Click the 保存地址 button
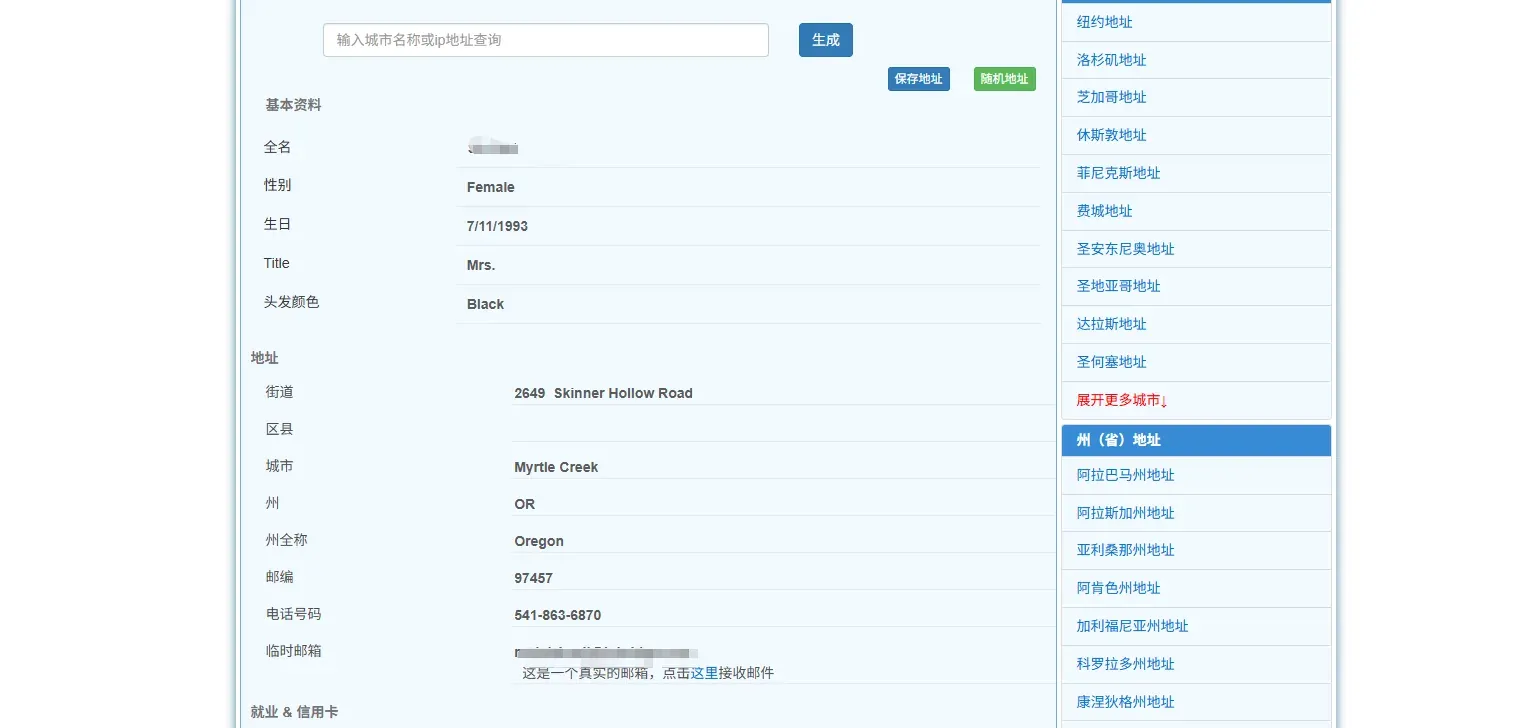The height and width of the screenshot is (728, 1517). pos(918,79)
